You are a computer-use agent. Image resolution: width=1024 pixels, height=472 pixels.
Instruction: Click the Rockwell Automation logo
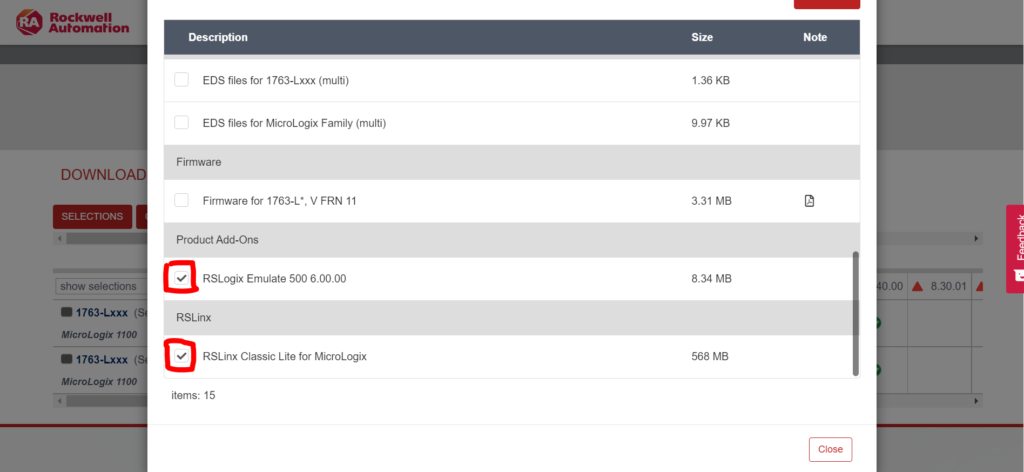coord(73,22)
